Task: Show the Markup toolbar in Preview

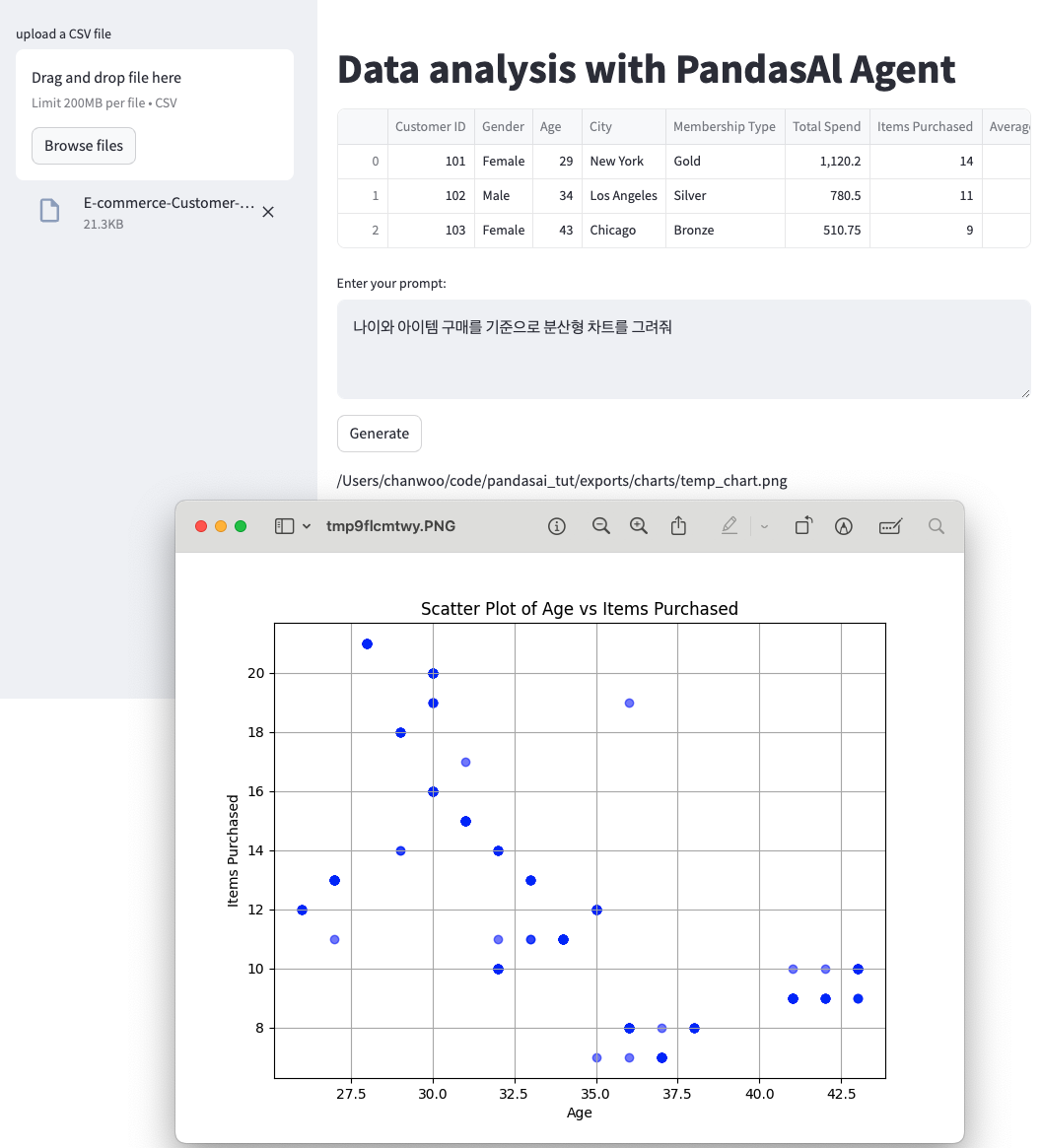Action: pyautogui.click(x=844, y=526)
